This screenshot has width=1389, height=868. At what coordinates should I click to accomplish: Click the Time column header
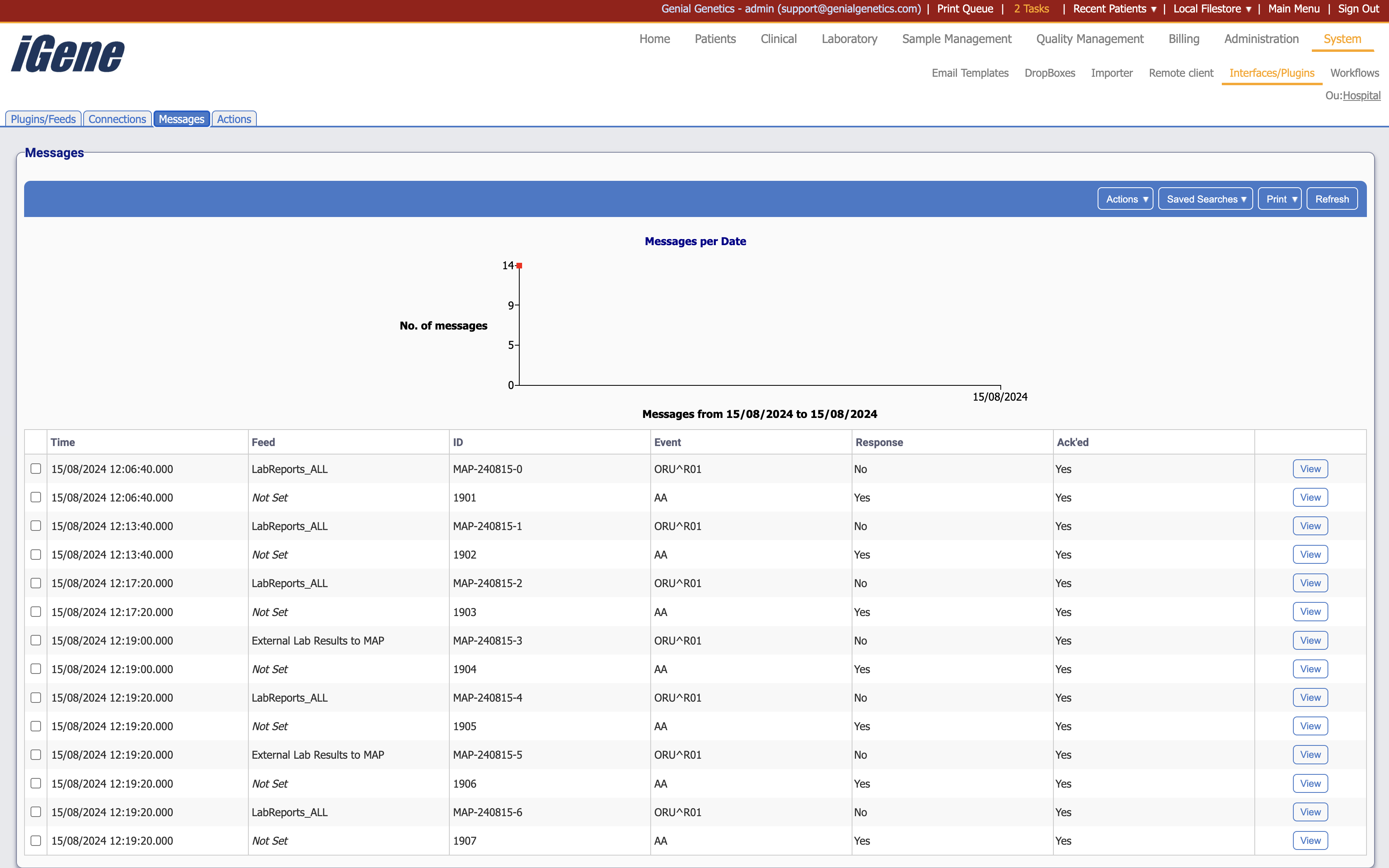pos(63,442)
